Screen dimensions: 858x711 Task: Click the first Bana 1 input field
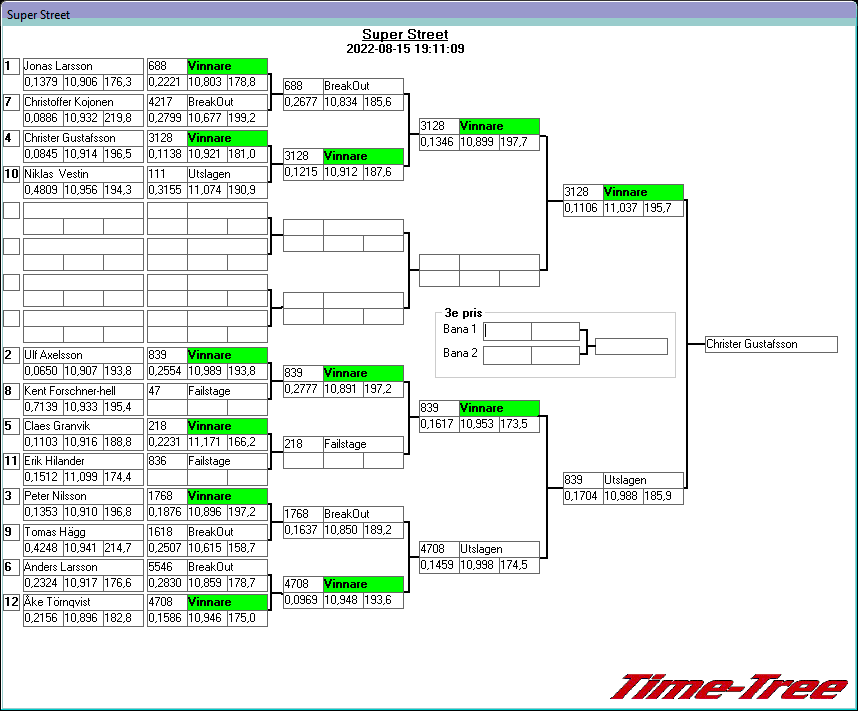507,331
